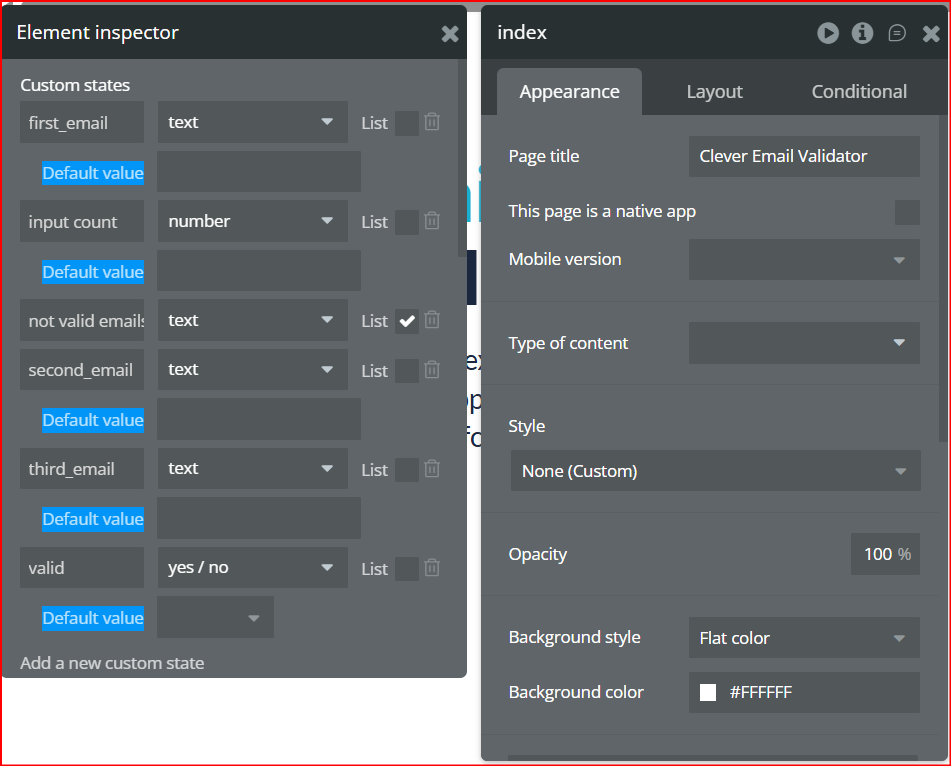Open the Style None (Custom) dropdown
Viewport: 951px width, 766px height.
pos(716,471)
